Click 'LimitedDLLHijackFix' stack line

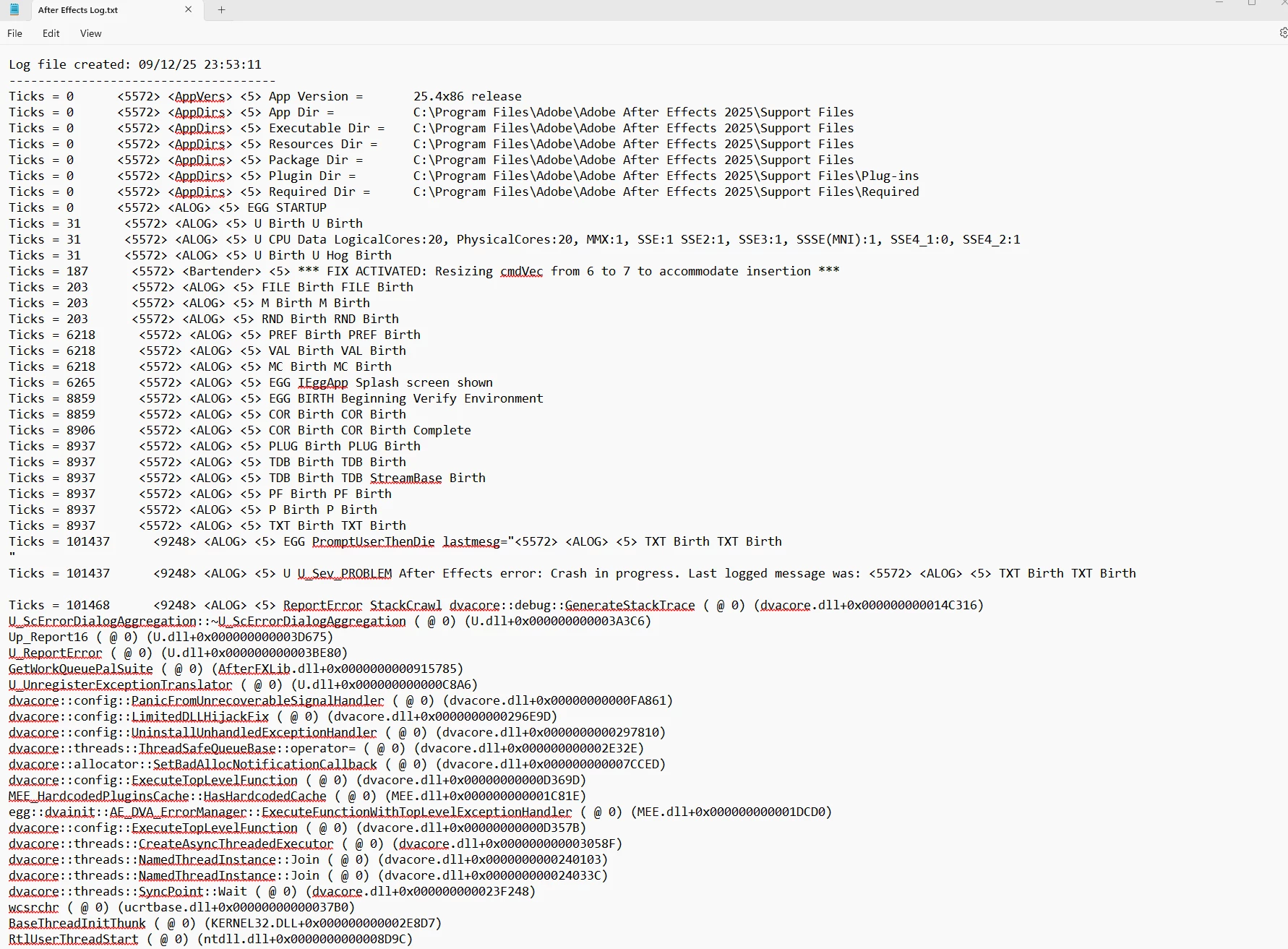[283, 716]
